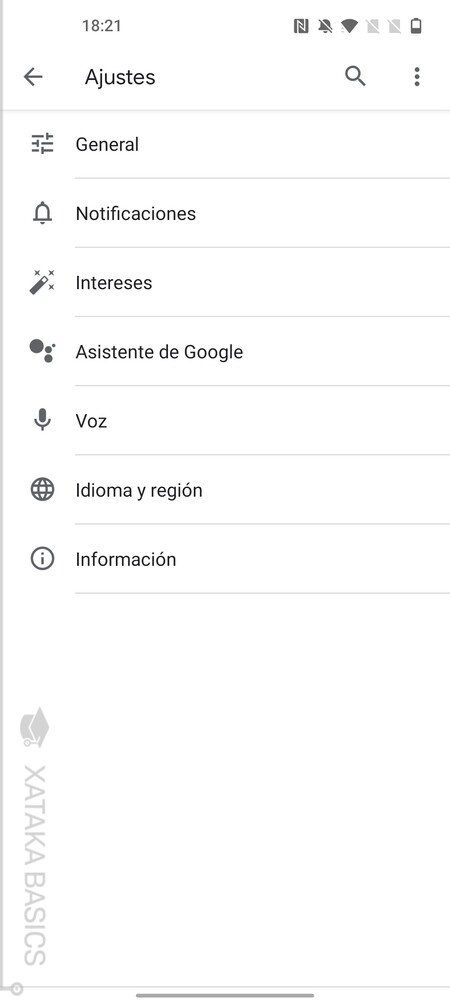Open Asistente de Google settings
The image size is (450, 1005).
pyautogui.click(x=225, y=351)
